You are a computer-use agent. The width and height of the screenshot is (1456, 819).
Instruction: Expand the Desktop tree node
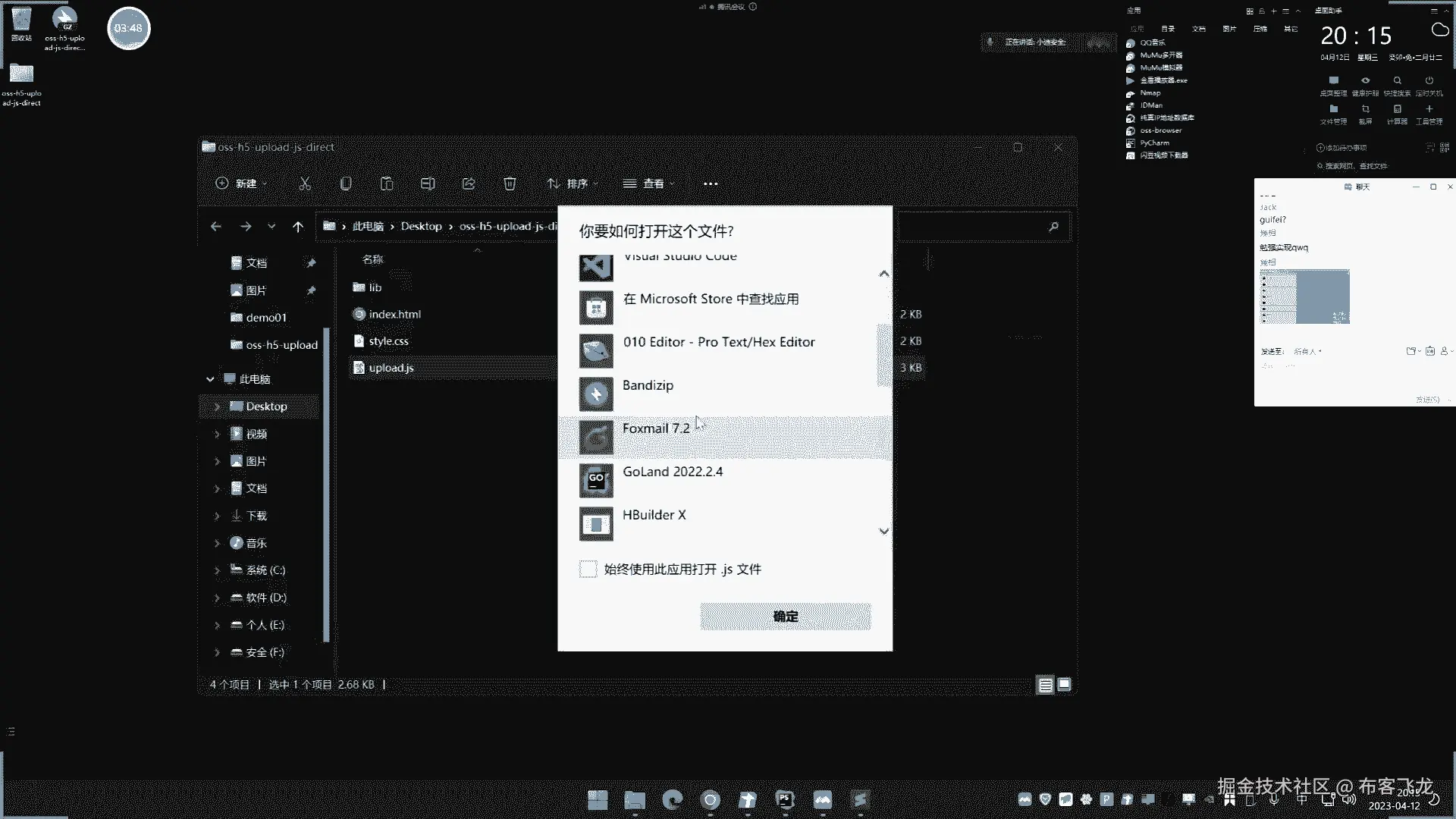(217, 407)
